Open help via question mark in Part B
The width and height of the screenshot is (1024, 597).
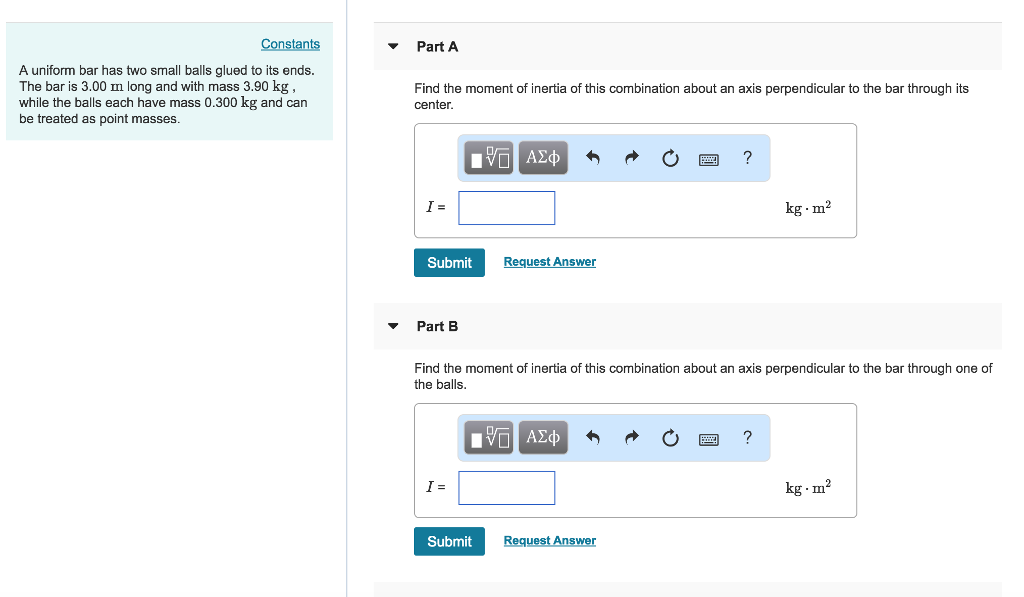click(746, 437)
